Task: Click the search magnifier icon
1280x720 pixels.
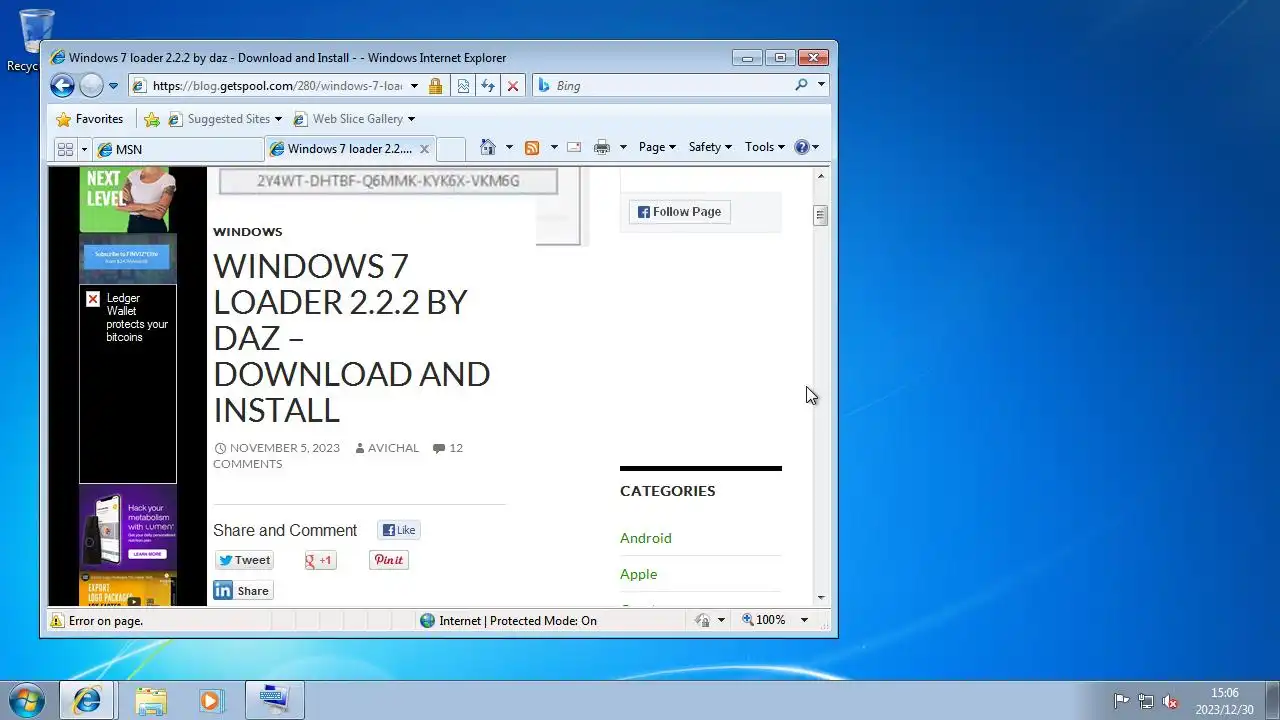Action: pyautogui.click(x=801, y=85)
